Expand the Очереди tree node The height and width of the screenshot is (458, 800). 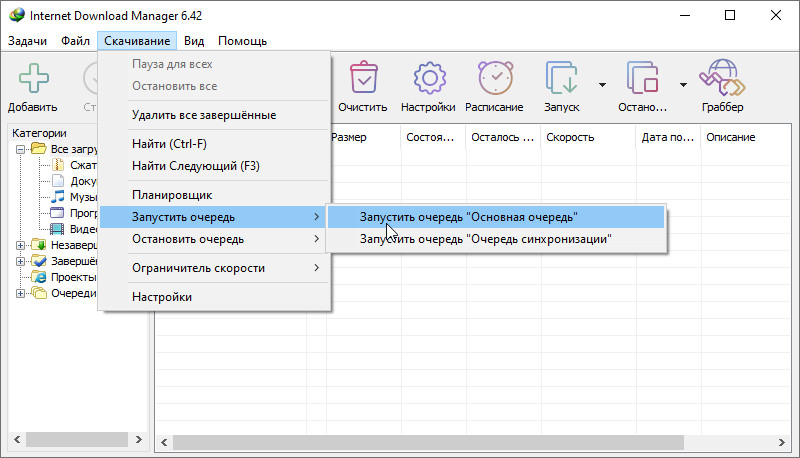[21, 293]
